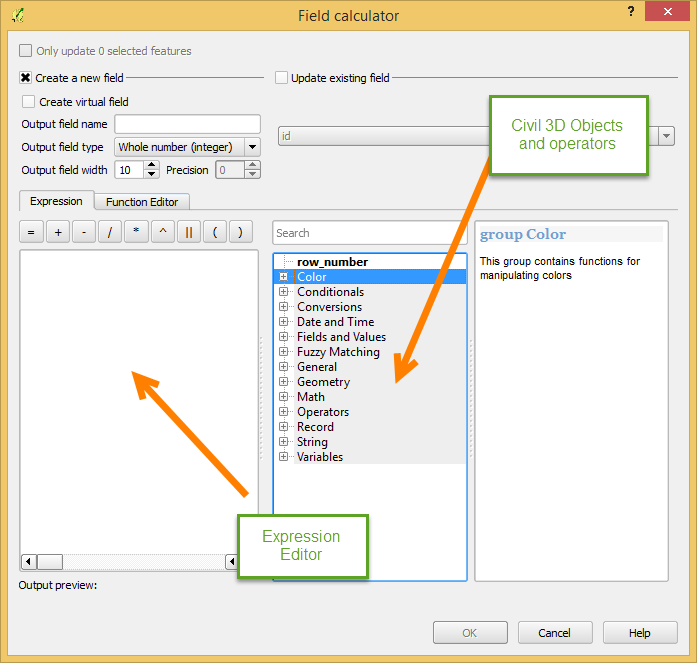This screenshot has width=697, height=663.
Task: Expand the Conversions group
Action: [x=283, y=307]
